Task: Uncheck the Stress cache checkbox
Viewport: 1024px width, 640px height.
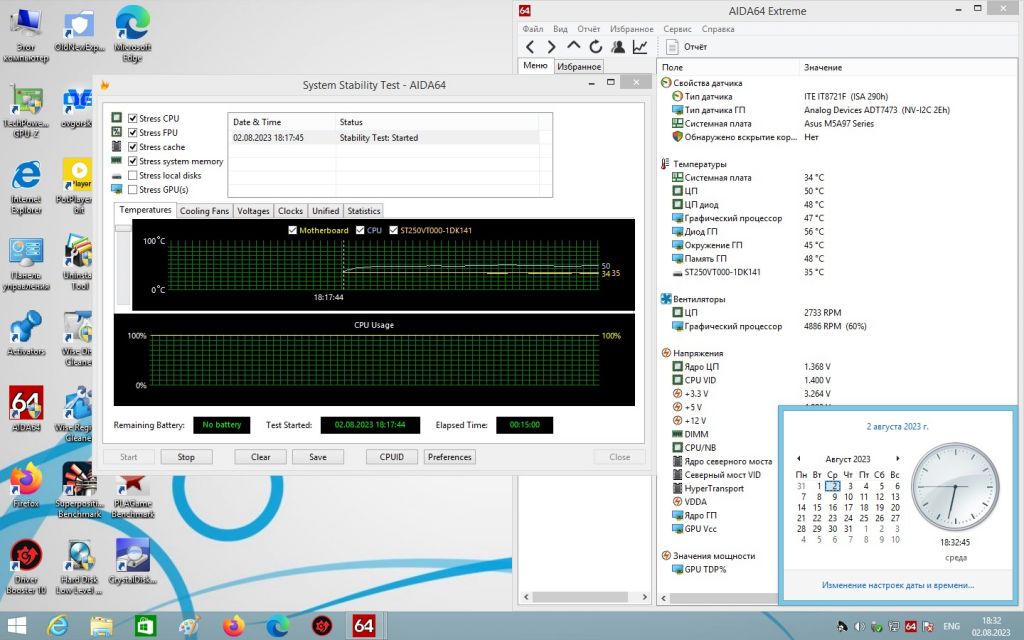Action: (133, 147)
